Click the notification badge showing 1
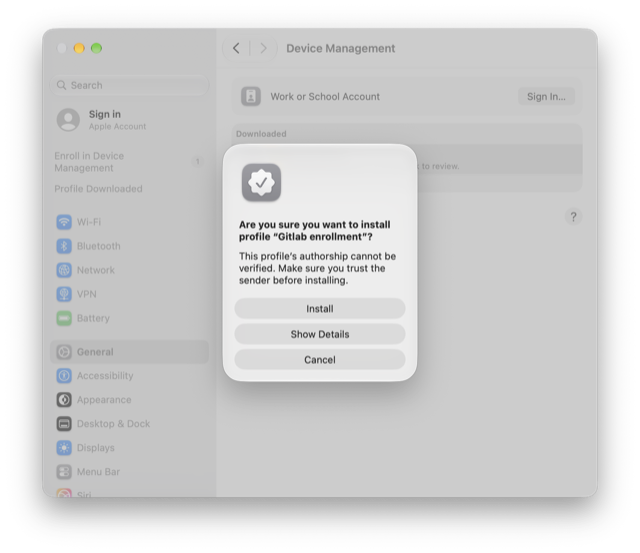The height and width of the screenshot is (553, 640). point(198,162)
